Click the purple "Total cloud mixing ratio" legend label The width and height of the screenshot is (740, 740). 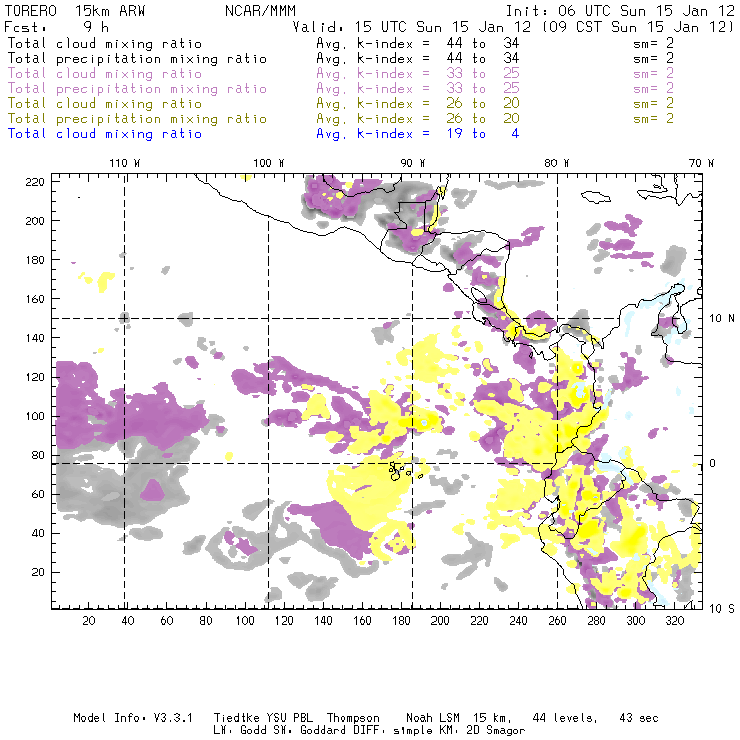(x=105, y=74)
